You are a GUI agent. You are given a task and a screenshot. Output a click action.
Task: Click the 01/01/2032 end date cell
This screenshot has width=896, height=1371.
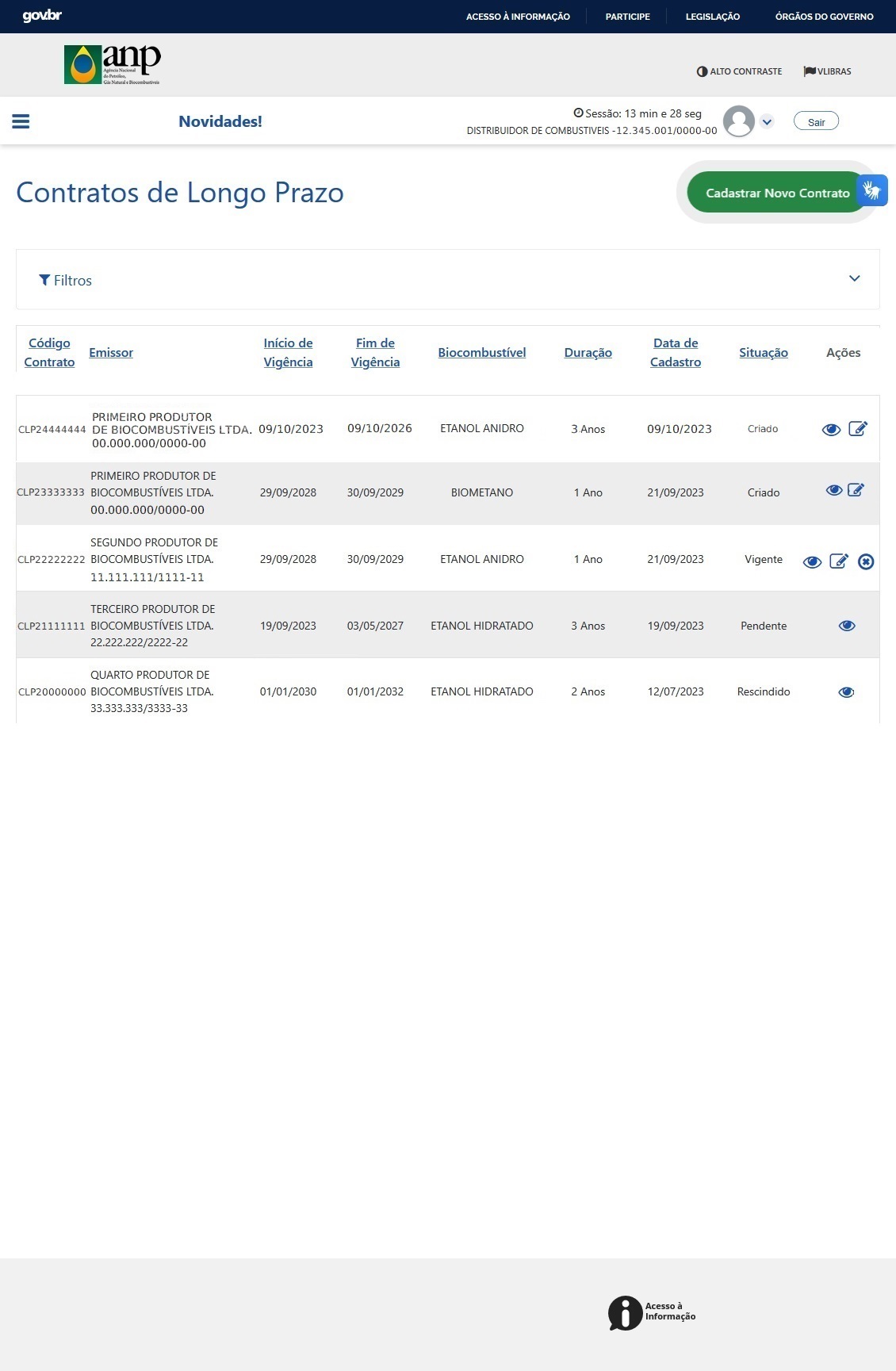(x=375, y=692)
